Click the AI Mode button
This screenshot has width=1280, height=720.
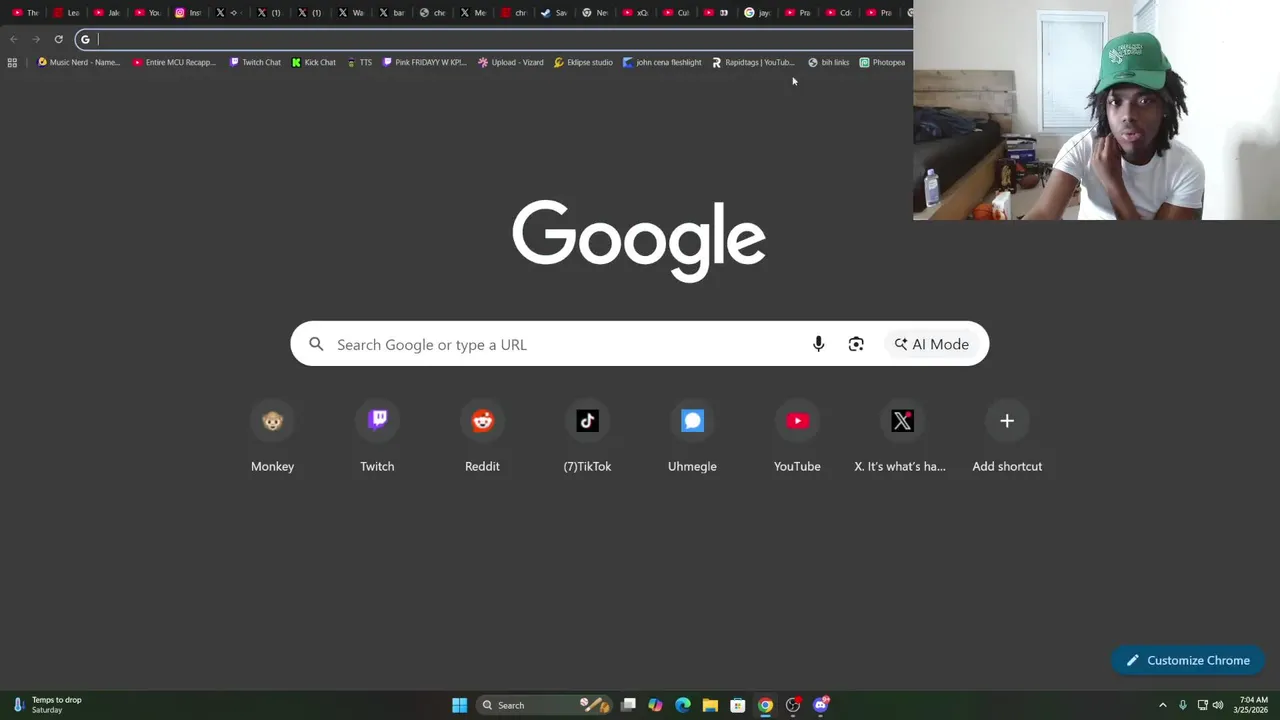coord(932,344)
